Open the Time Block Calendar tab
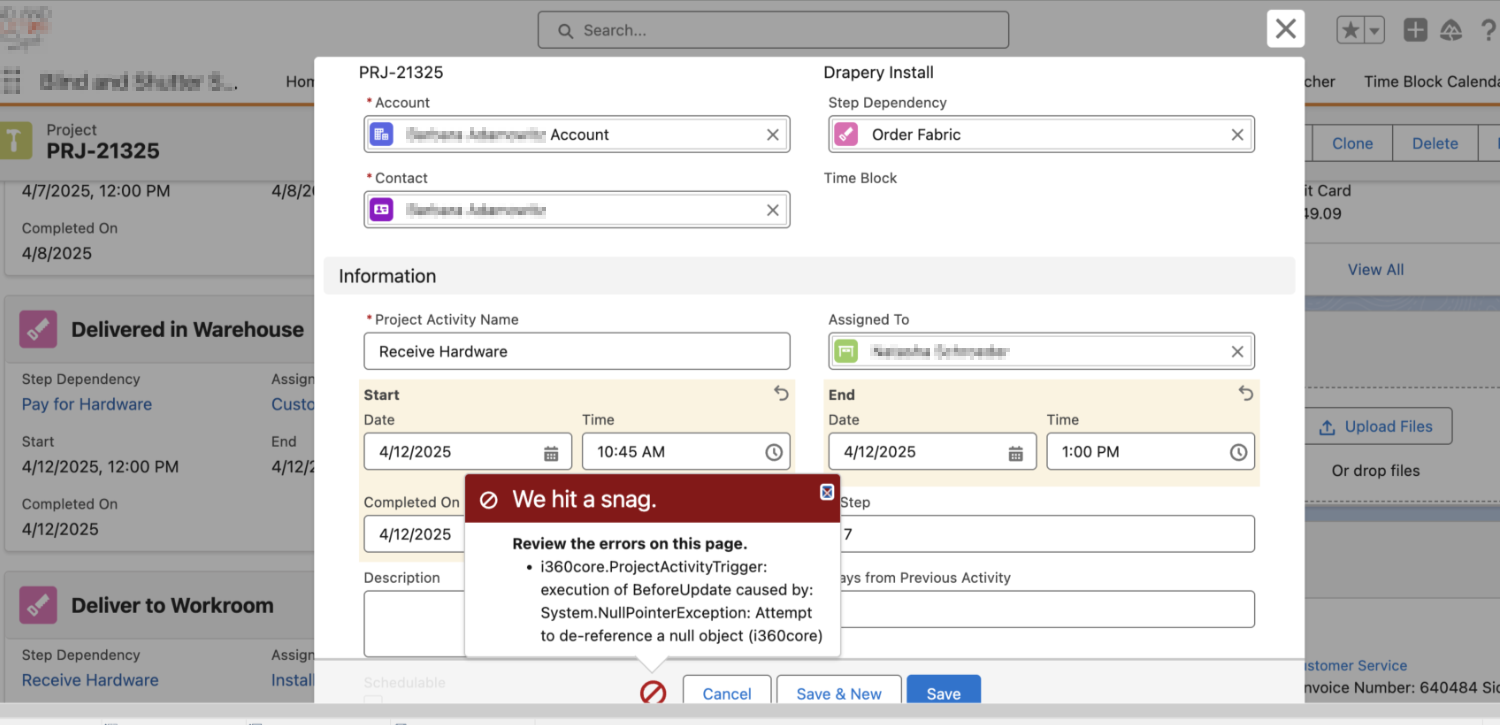This screenshot has height=725, width=1500. tap(1432, 82)
